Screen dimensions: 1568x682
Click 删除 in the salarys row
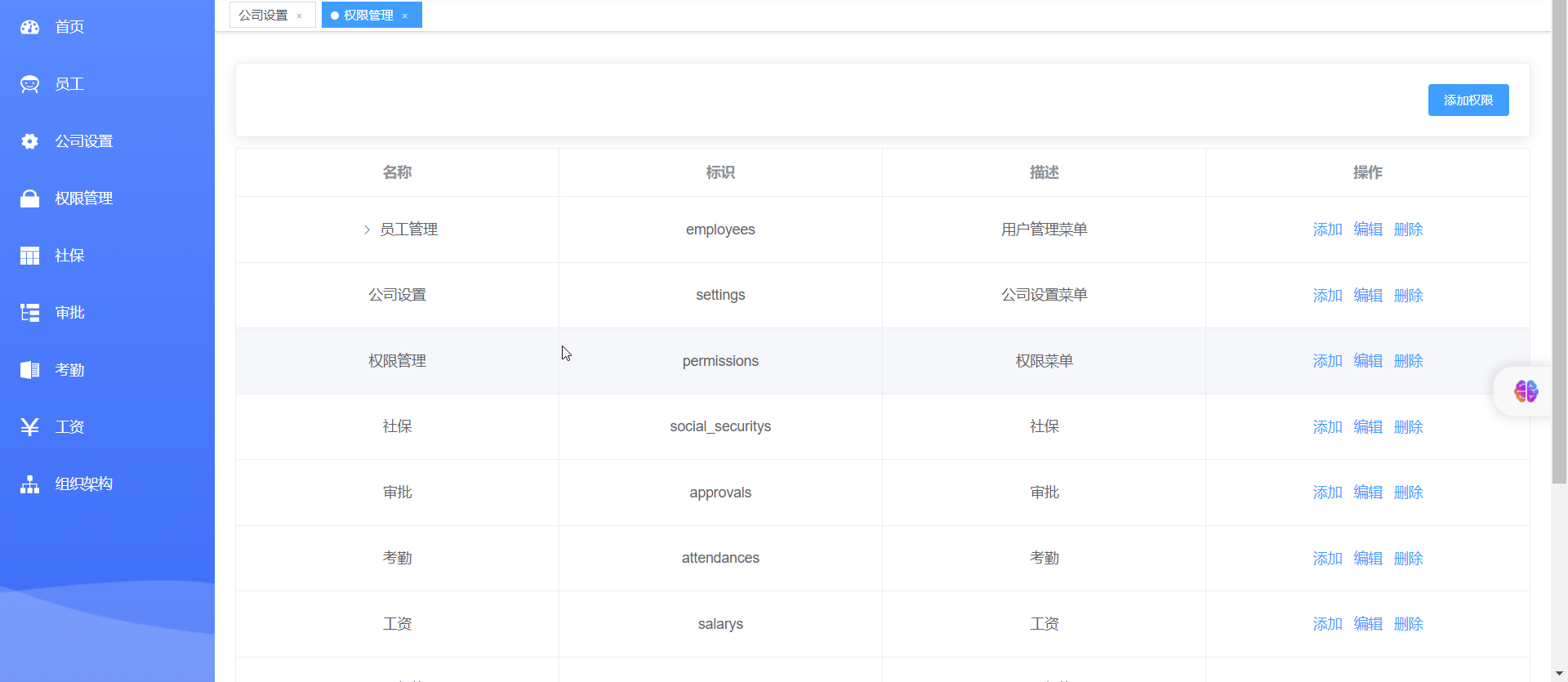[1409, 624]
